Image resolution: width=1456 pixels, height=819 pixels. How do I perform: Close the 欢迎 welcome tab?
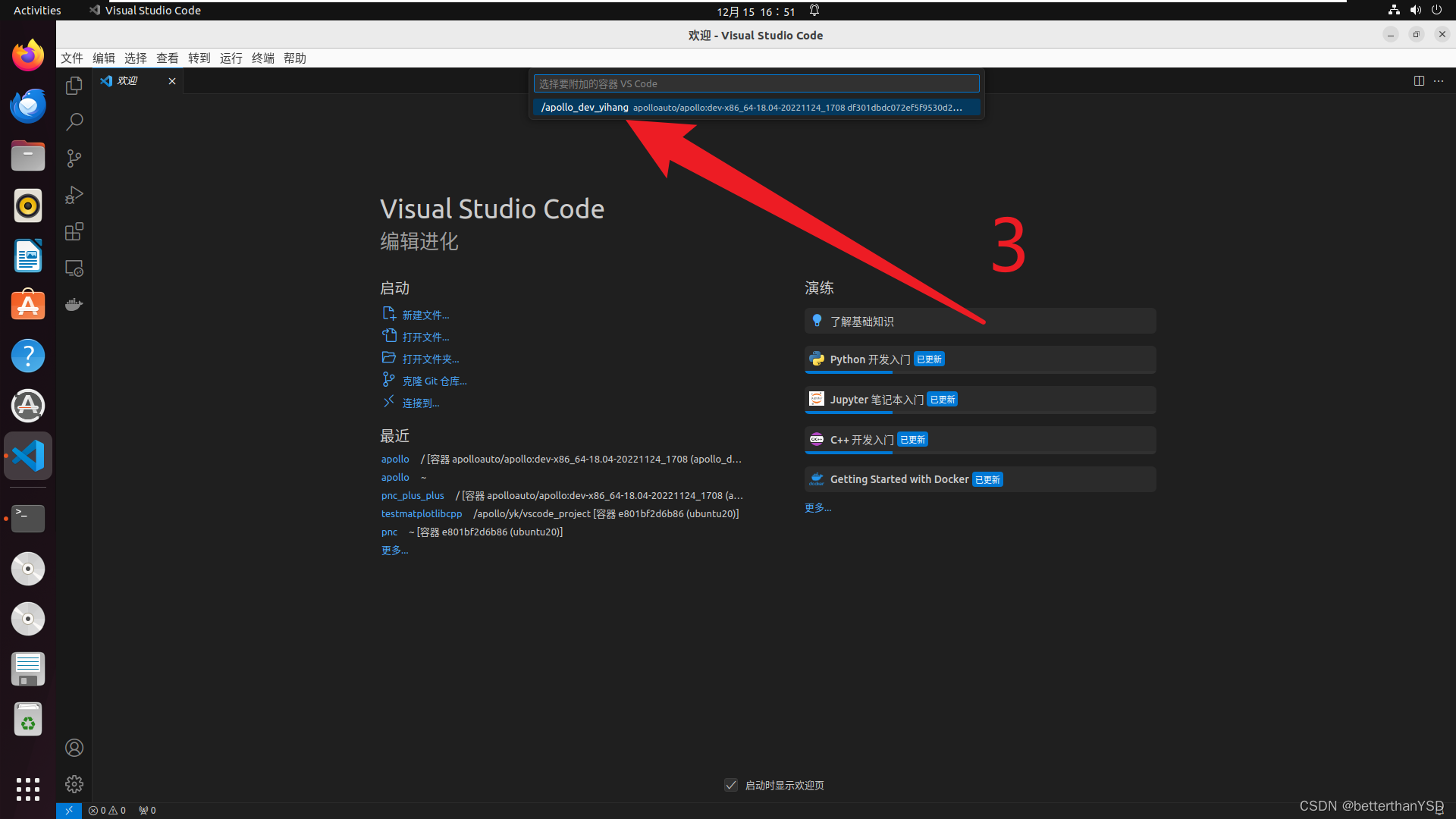coord(172,81)
